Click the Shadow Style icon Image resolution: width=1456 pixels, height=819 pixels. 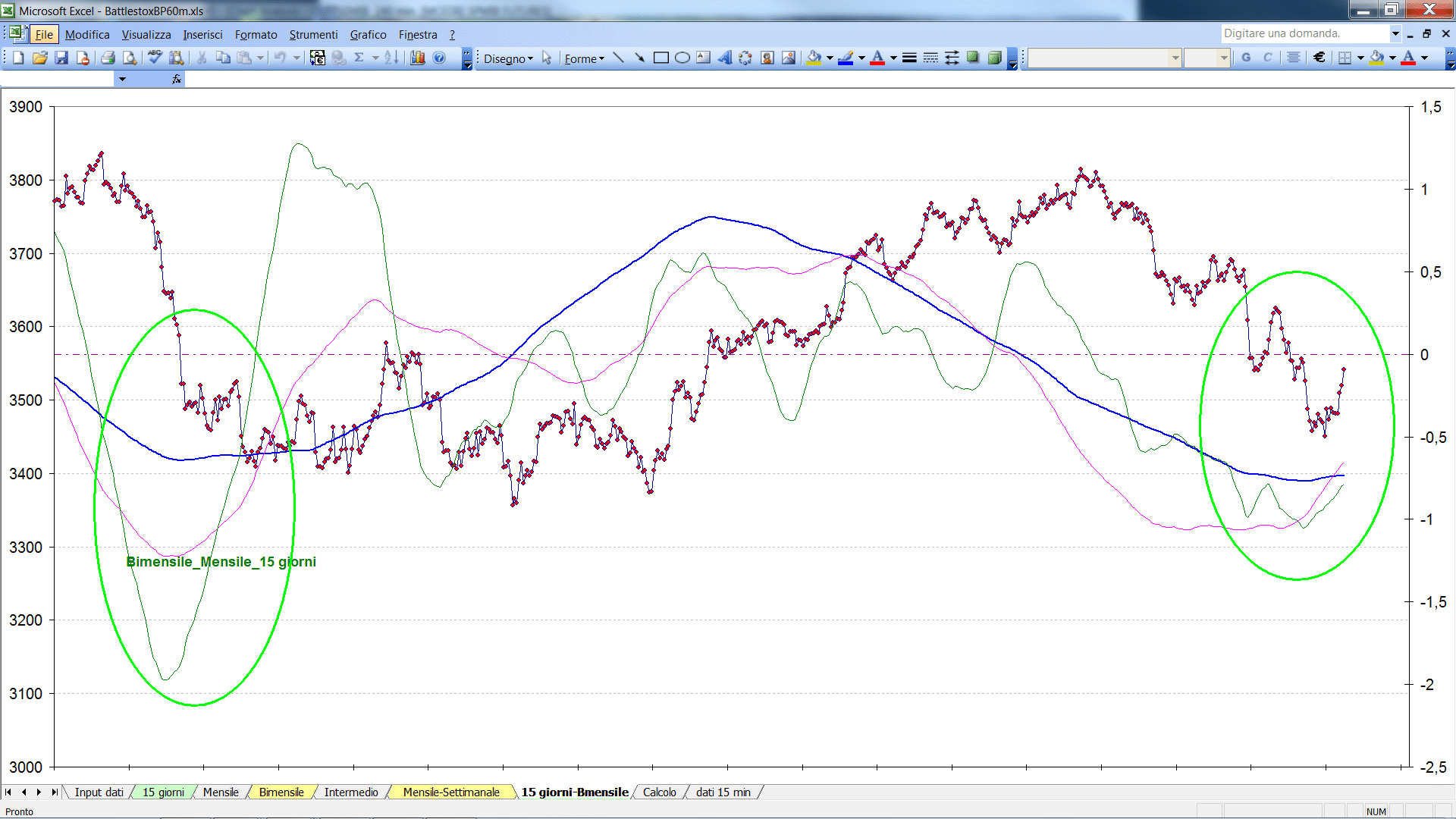[973, 58]
